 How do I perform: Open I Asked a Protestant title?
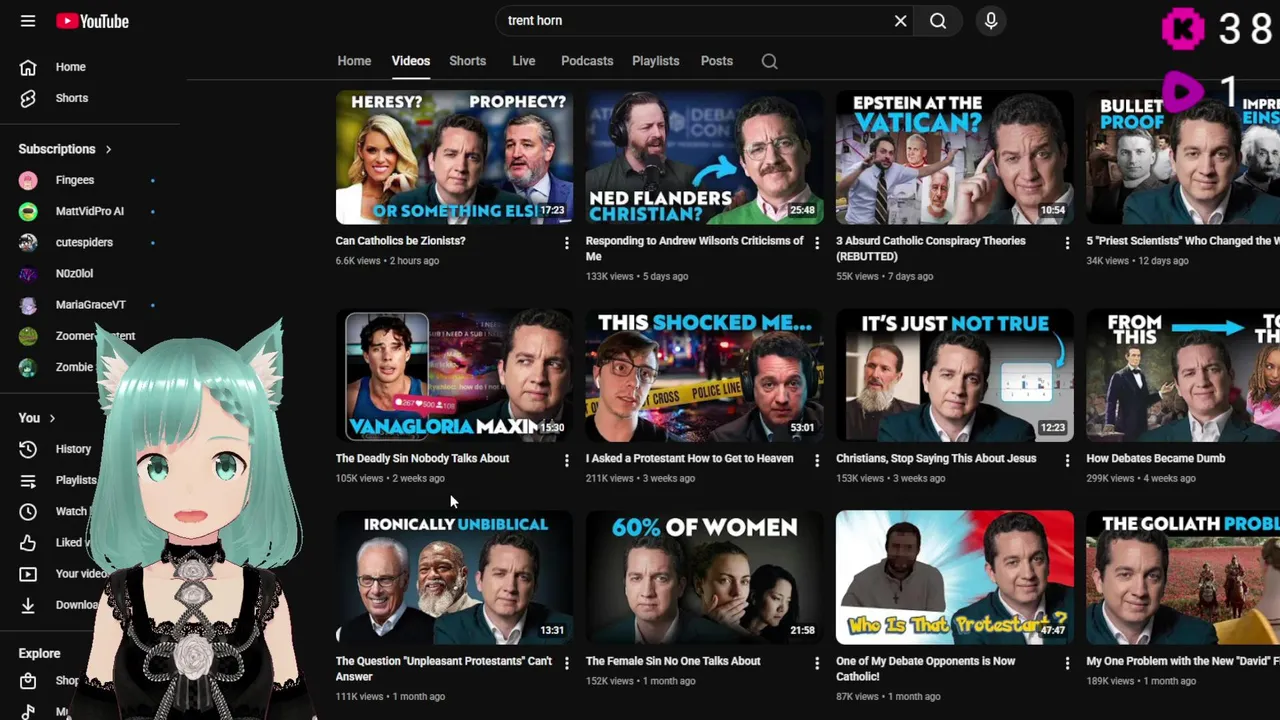(x=689, y=458)
